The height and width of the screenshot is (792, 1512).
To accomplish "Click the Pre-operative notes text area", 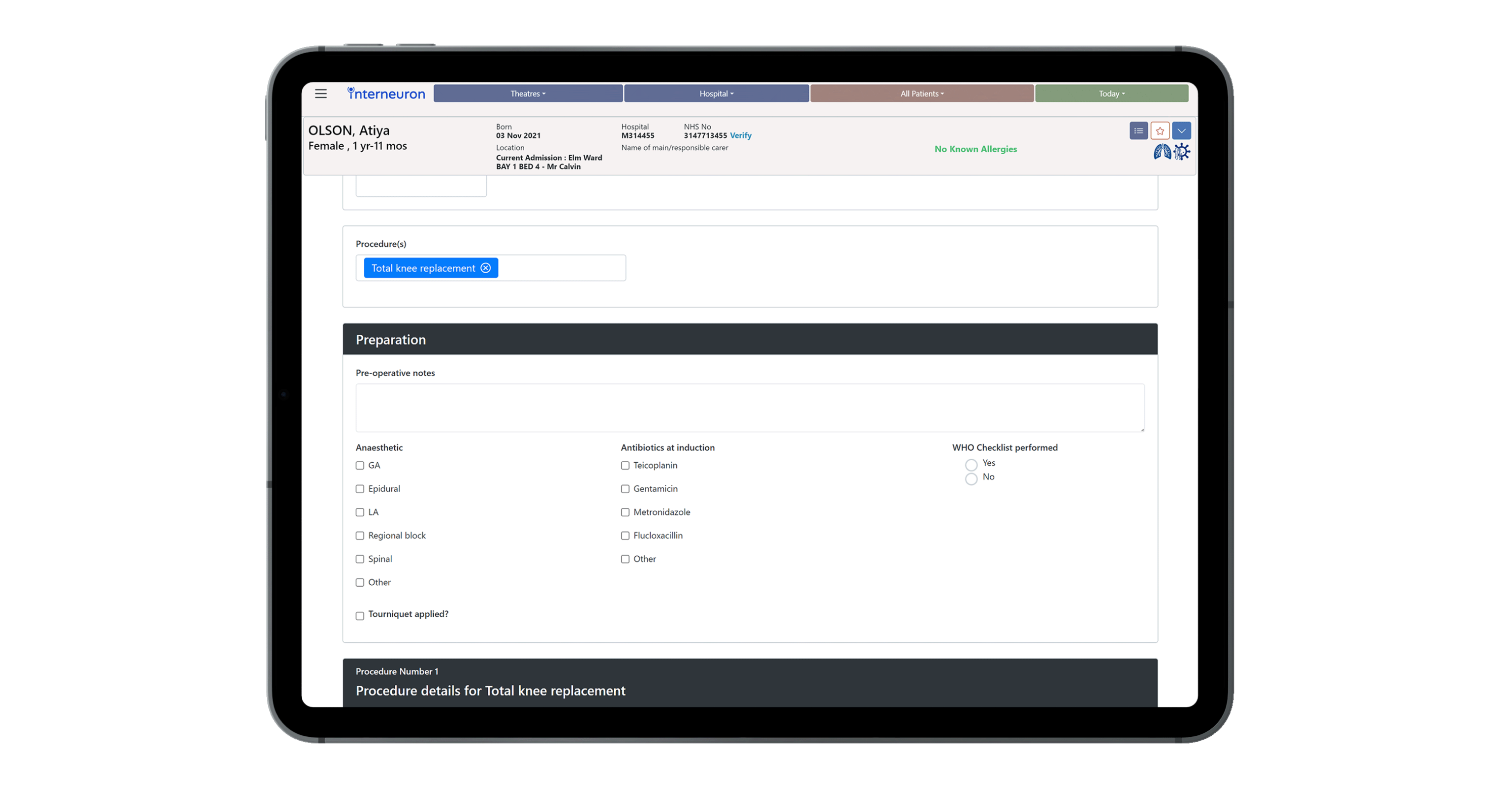I will point(750,408).
